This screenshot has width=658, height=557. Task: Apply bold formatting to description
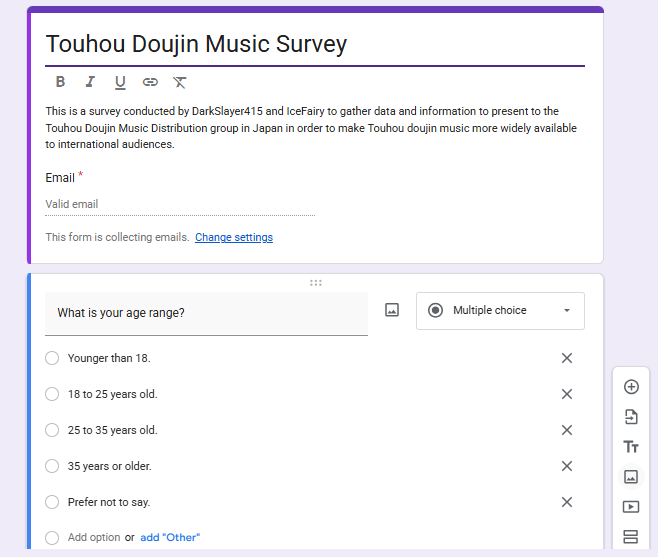(60, 81)
